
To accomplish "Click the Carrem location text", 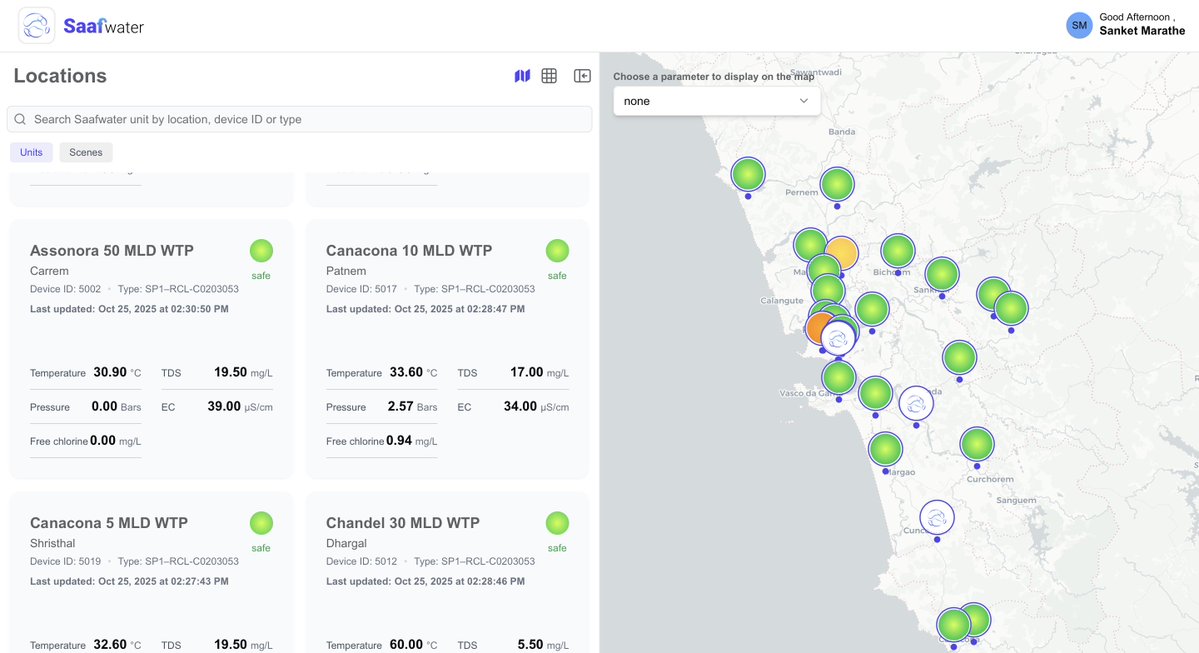I will coord(49,271).
